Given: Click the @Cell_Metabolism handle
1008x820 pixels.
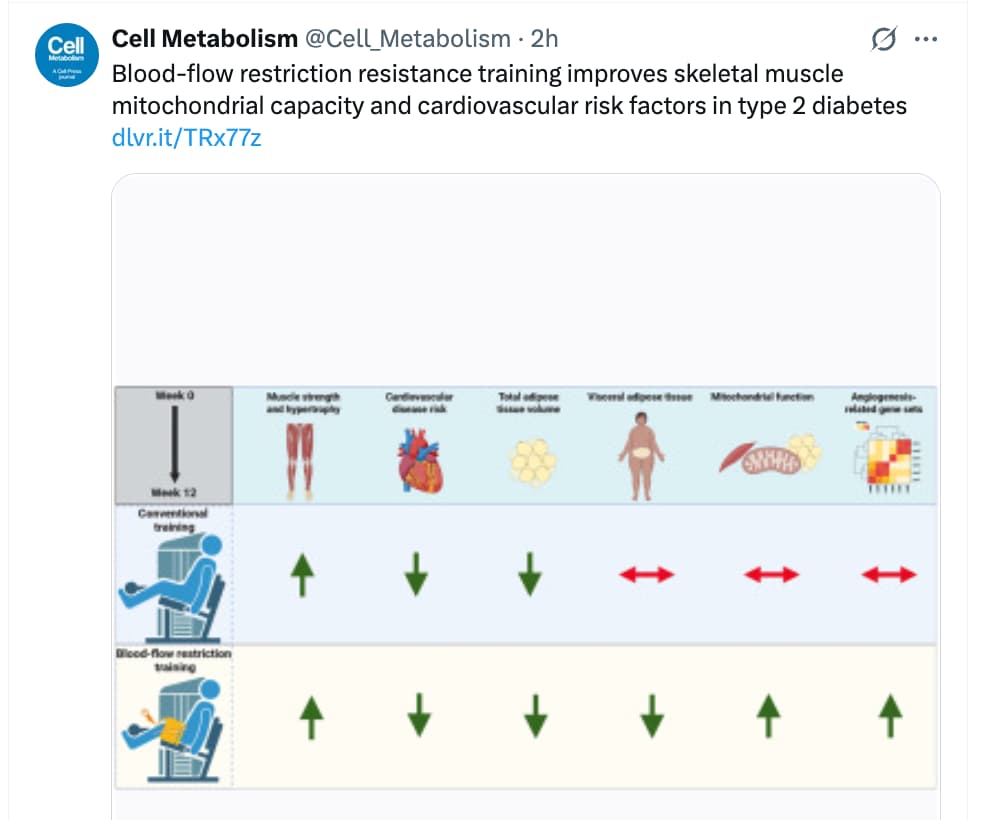Looking at the screenshot, I should pos(407,39).
